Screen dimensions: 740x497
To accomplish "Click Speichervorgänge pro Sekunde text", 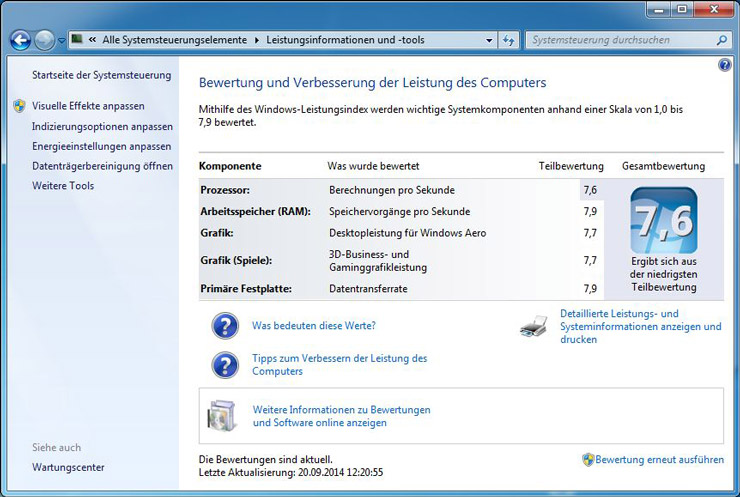I will pos(399,211).
